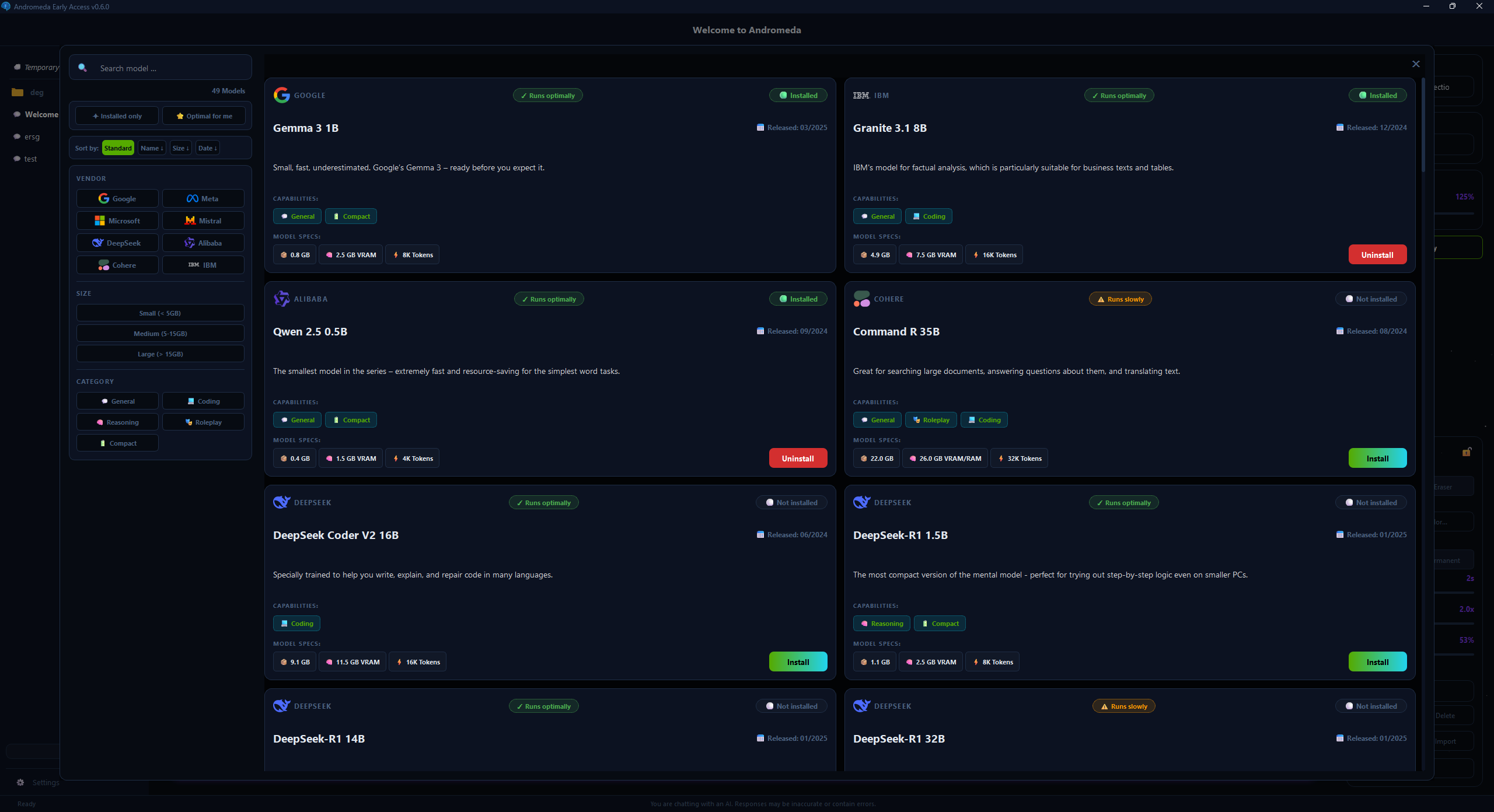Screen dimensions: 1494x812
Task: Open the test chat in sidebar
Action: pos(30,159)
